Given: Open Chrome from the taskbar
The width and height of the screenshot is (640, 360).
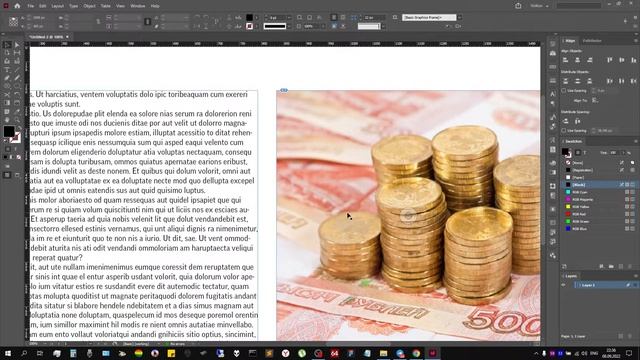Looking at the screenshot, I should click(416, 353).
